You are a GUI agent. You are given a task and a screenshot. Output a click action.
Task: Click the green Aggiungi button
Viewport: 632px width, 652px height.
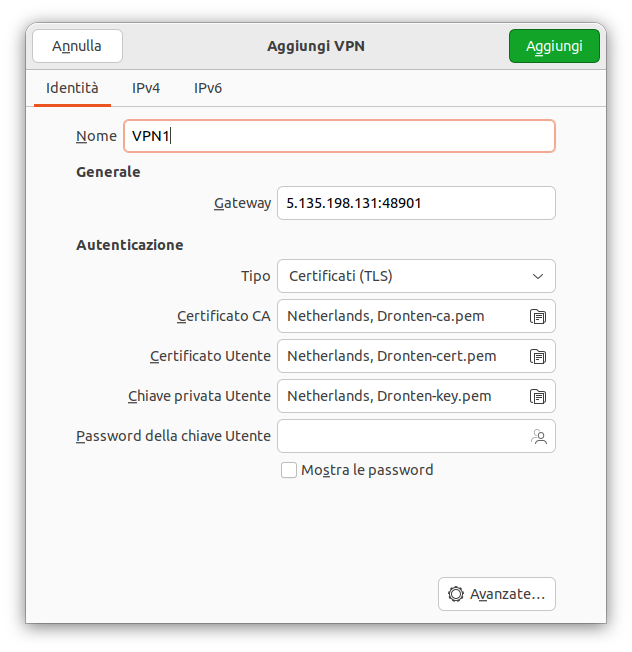tap(554, 46)
